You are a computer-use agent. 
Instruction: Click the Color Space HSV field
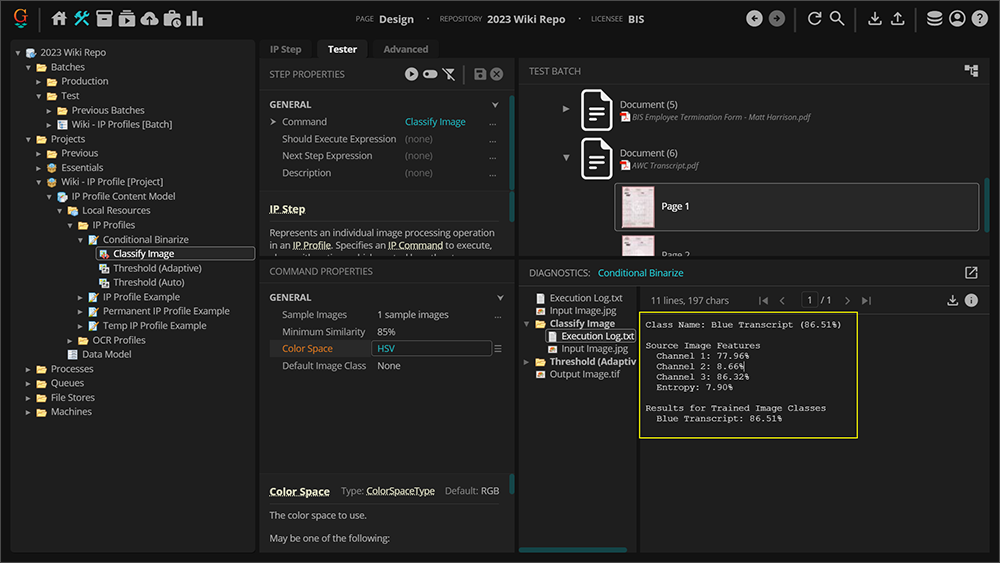coord(431,349)
